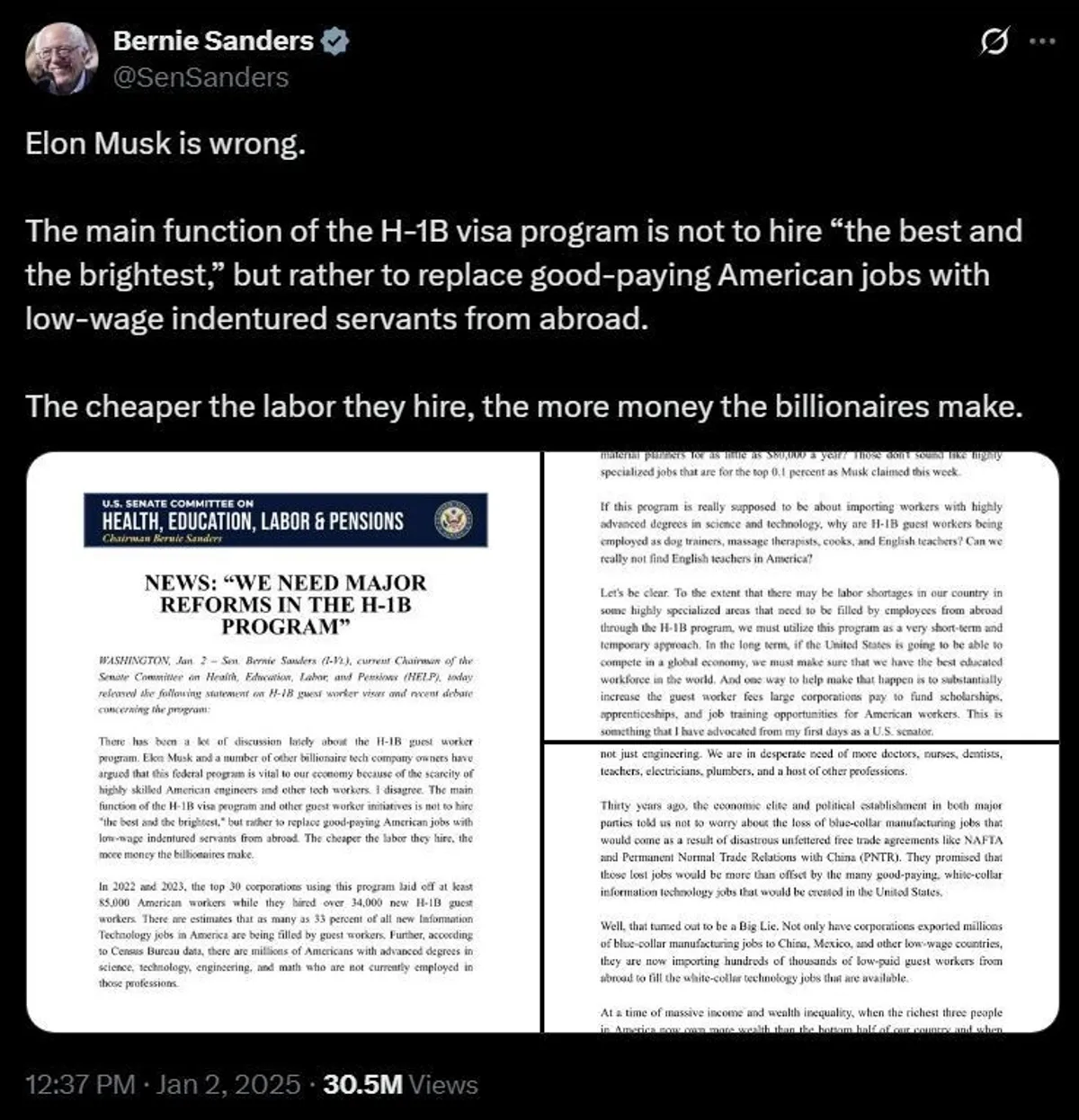The height and width of the screenshot is (1120, 1079).
Task: View the 30.5M Views count
Action: pos(400,1084)
